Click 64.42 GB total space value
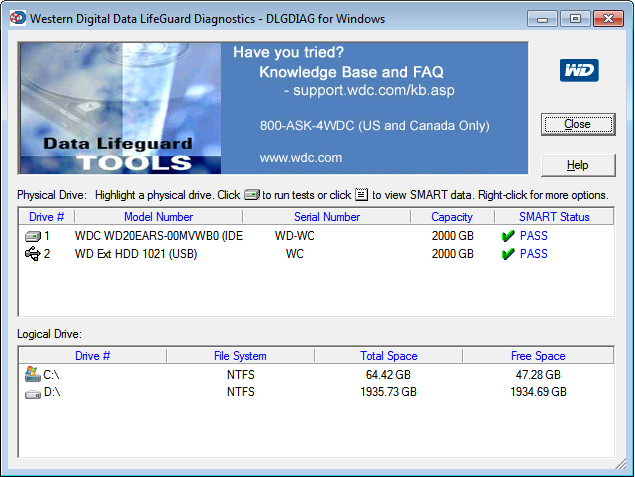 point(388,375)
